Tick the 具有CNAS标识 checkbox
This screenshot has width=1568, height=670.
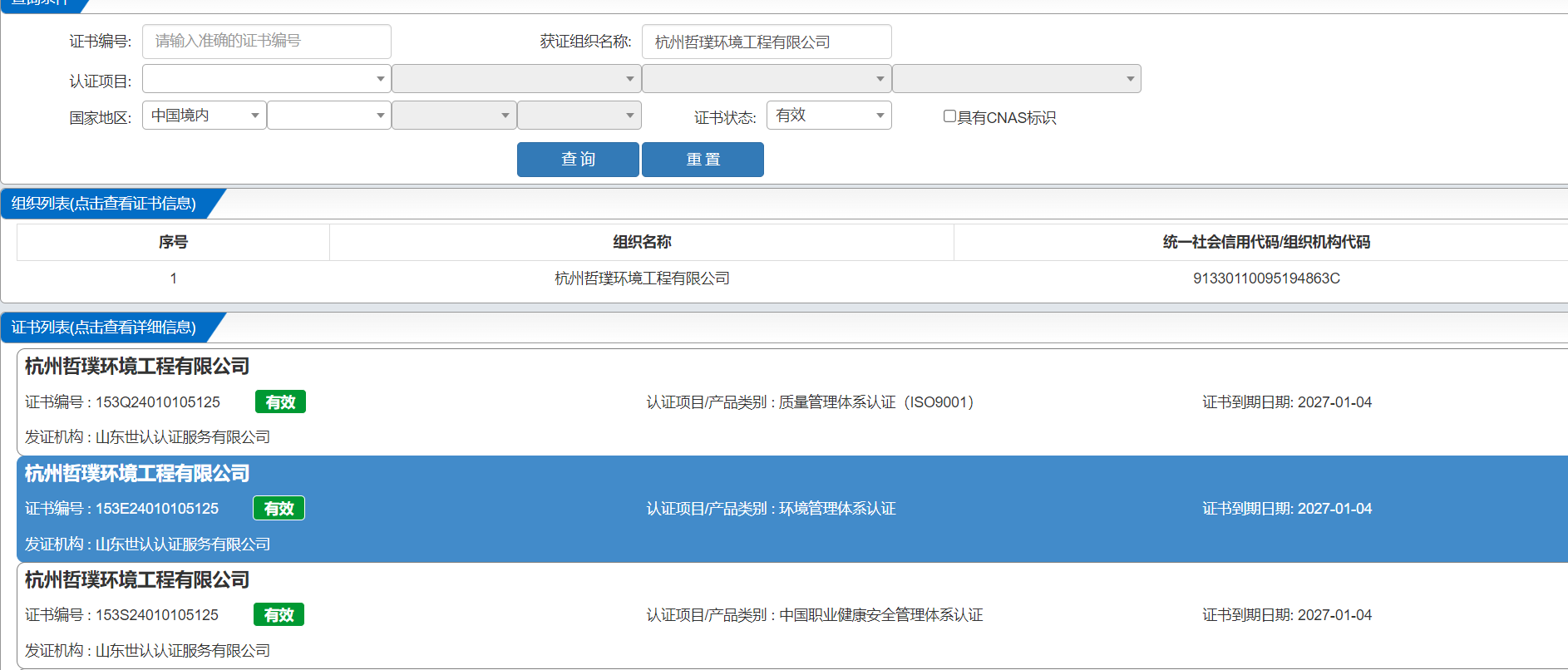tap(949, 116)
